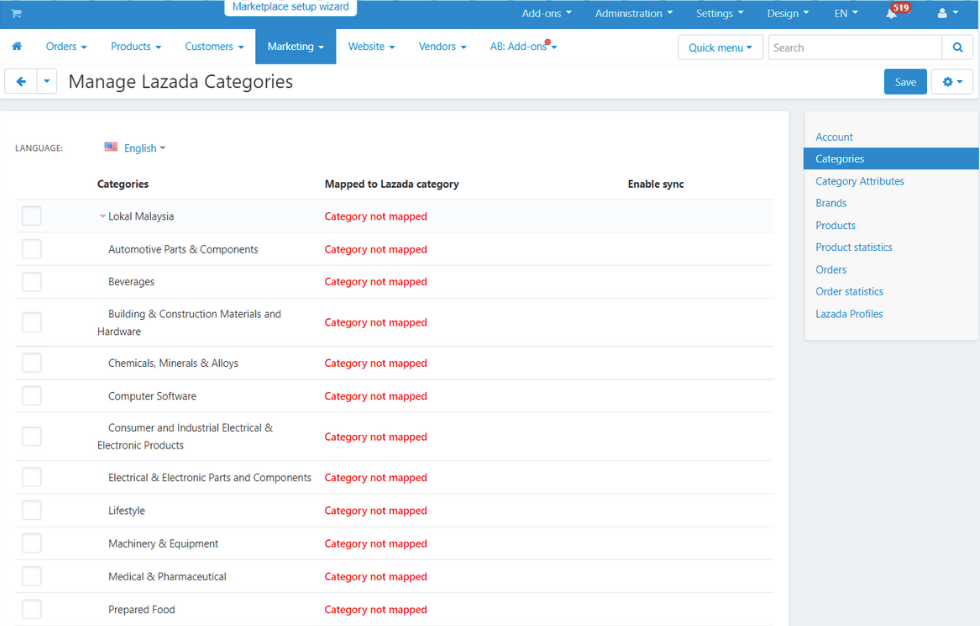The image size is (980, 626).
Task: Click the Search input field
Action: (854, 47)
